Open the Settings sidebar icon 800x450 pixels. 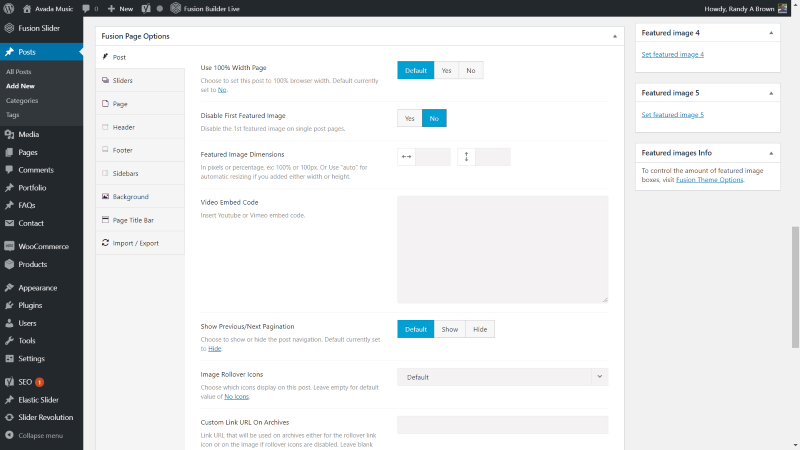coord(9,358)
